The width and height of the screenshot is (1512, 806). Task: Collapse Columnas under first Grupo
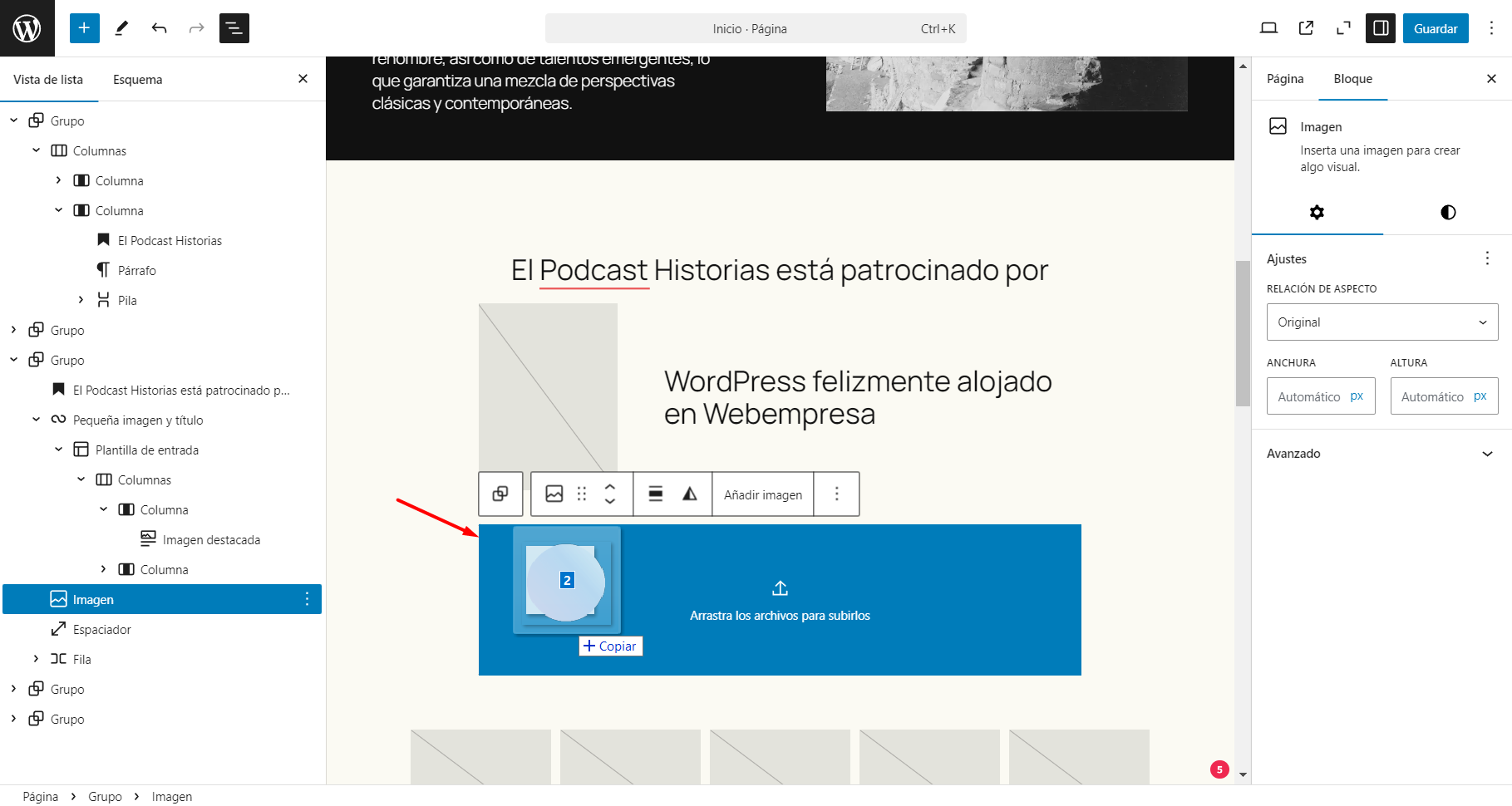click(36, 150)
